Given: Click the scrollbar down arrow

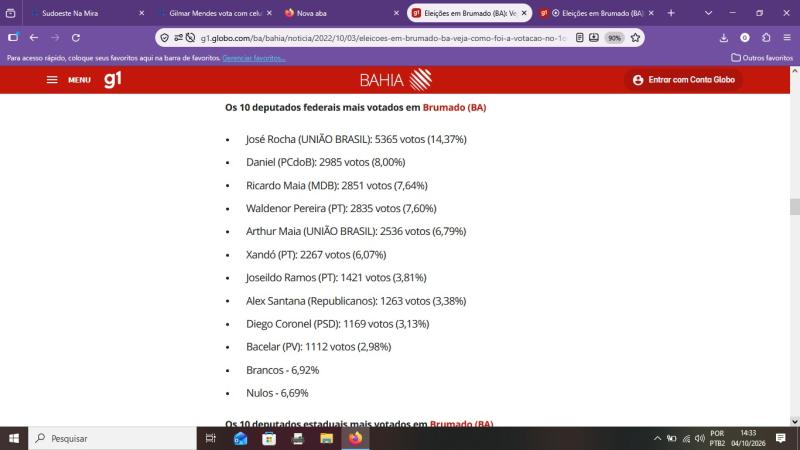Looking at the screenshot, I should (x=794, y=421).
